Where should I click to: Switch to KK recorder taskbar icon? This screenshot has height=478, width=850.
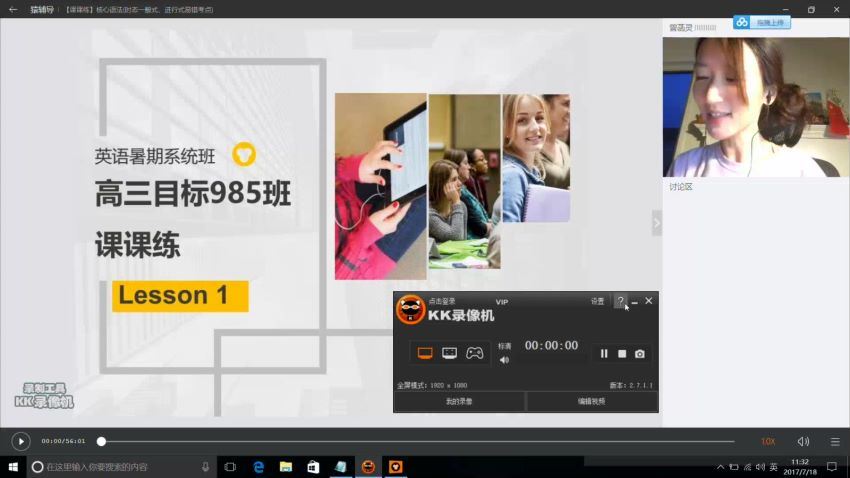pos(368,467)
